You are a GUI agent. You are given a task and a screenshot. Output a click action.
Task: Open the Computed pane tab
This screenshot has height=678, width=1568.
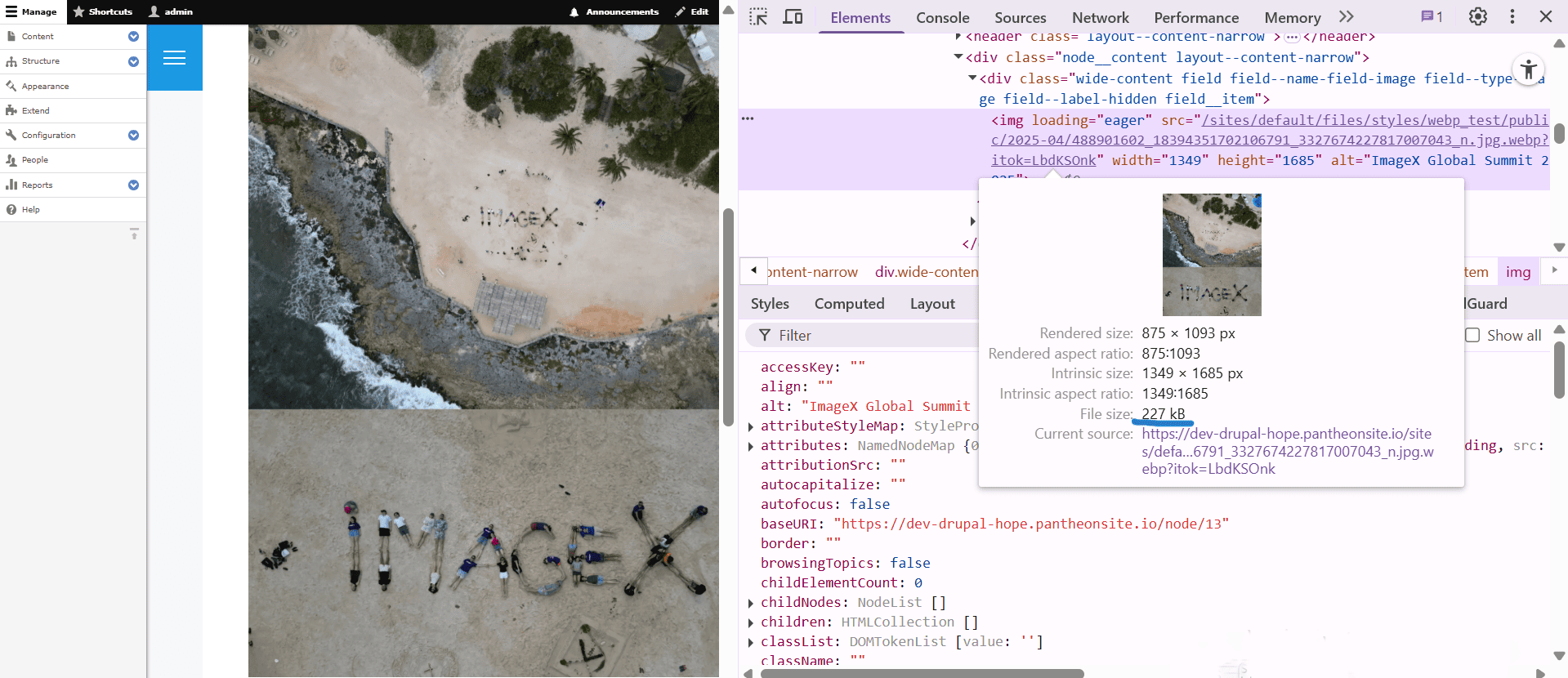(849, 304)
